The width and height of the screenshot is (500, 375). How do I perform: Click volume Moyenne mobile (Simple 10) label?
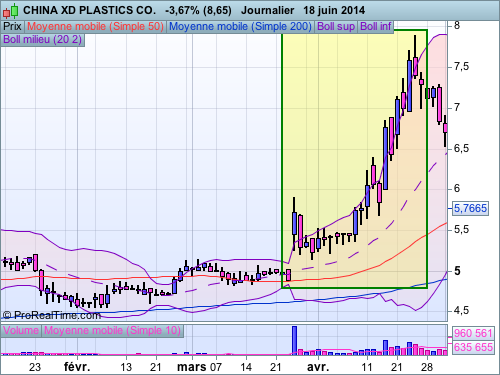(112, 331)
